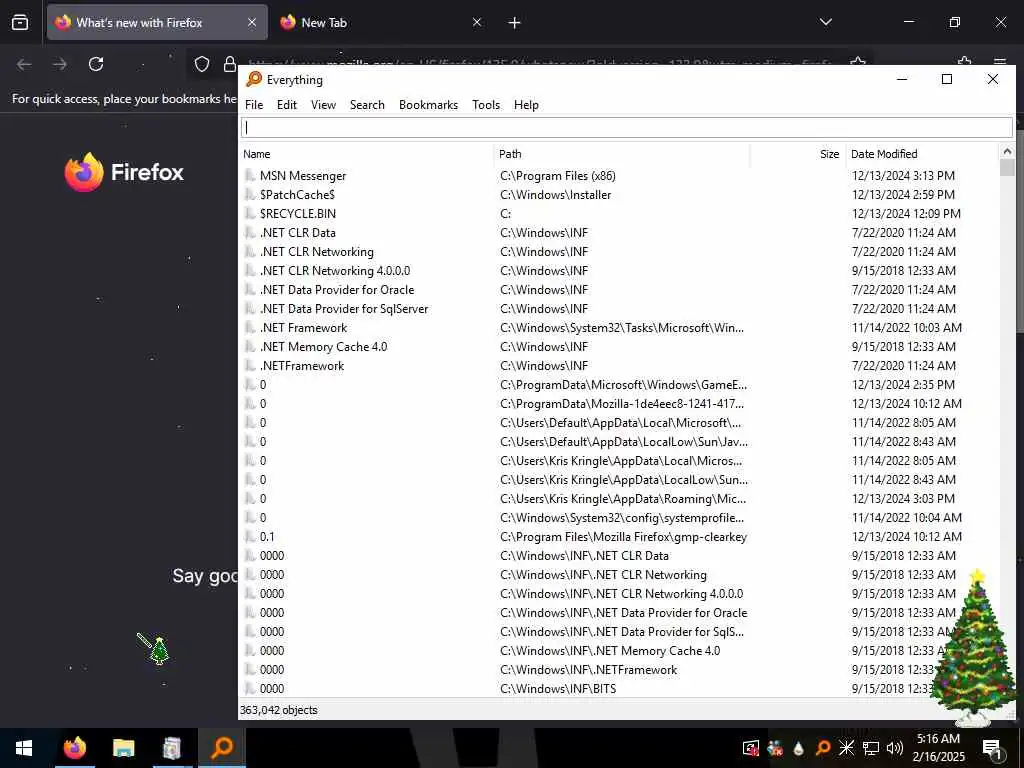The image size is (1024, 768).
Task: Open the Search menu in Everything
Action: point(367,104)
